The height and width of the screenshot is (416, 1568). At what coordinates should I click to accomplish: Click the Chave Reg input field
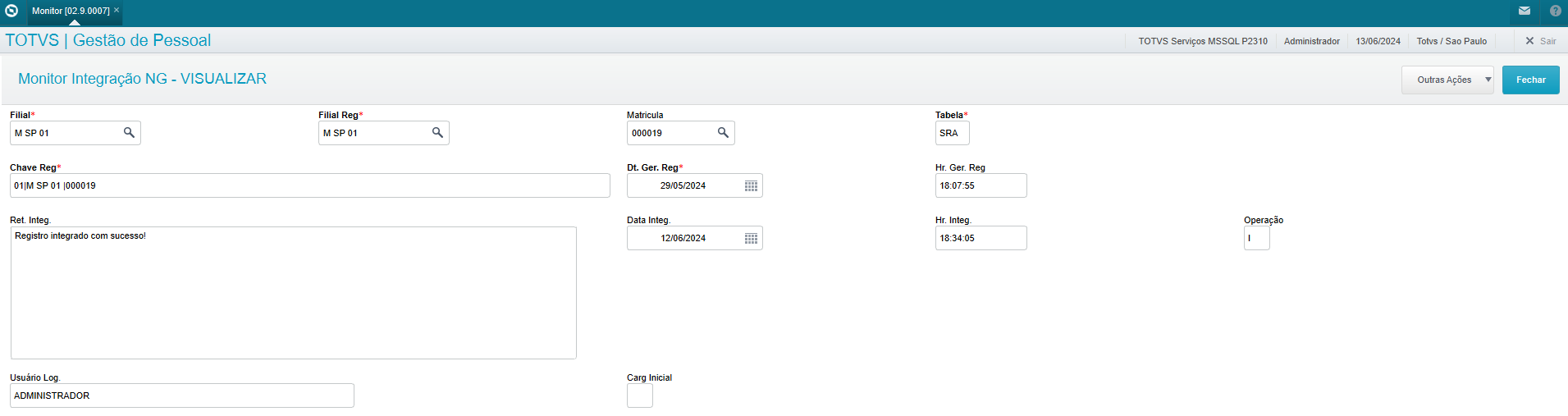tap(310, 185)
